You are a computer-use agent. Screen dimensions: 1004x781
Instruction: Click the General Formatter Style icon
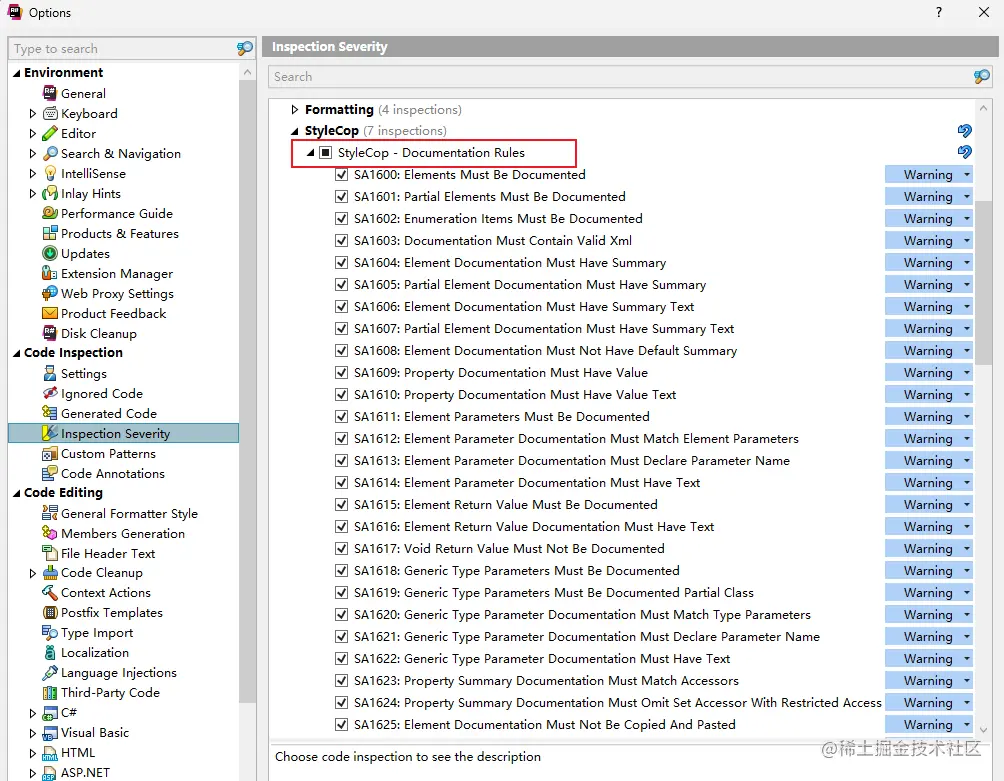(x=49, y=513)
